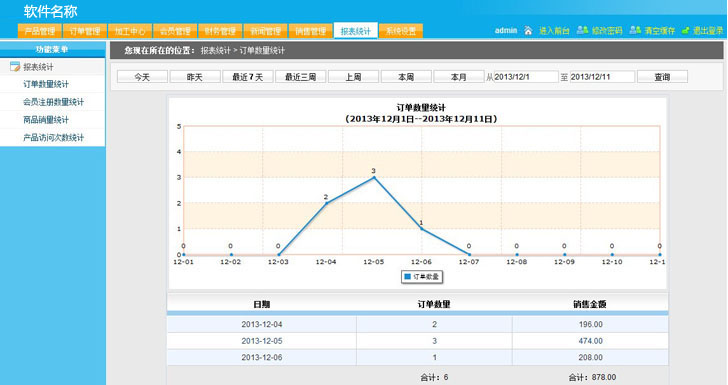This screenshot has height=385, width=728.
Task: Select the 最近7天 range button
Action: point(247,77)
